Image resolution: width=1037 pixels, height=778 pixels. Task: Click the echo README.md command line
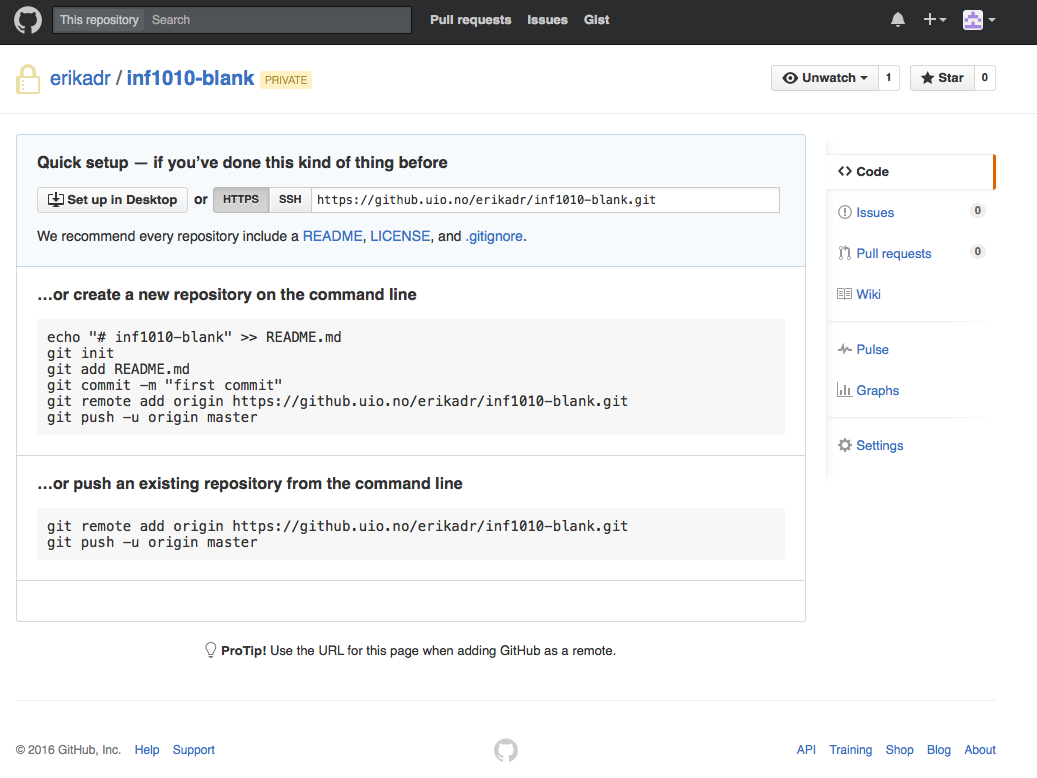[x=194, y=337]
